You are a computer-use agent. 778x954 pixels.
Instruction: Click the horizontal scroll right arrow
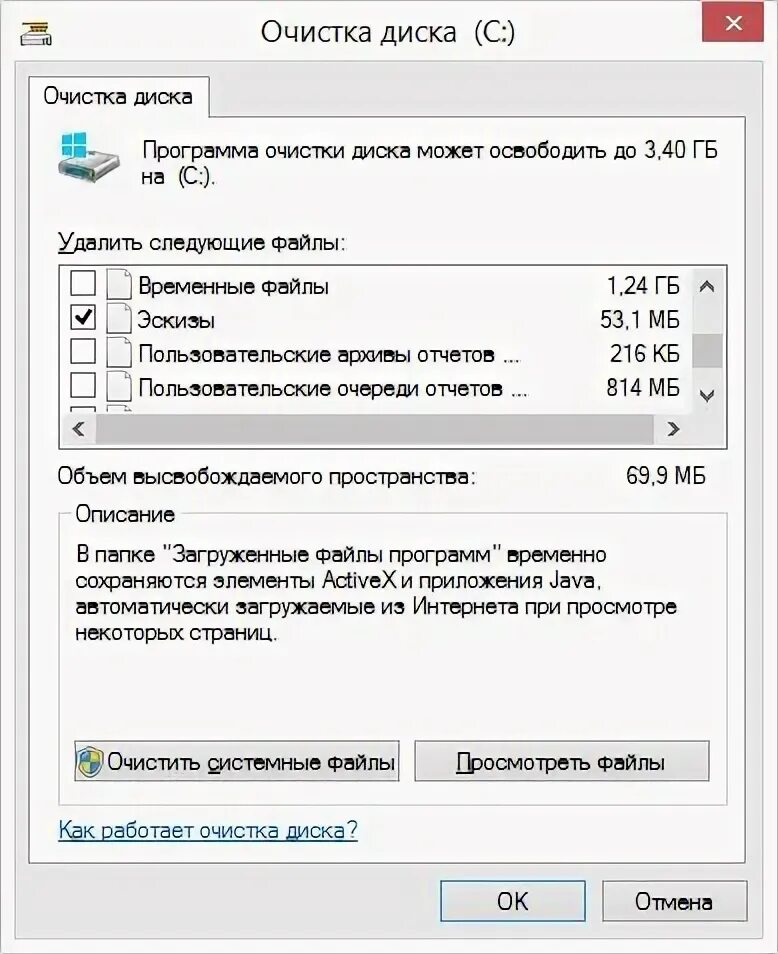(x=672, y=430)
